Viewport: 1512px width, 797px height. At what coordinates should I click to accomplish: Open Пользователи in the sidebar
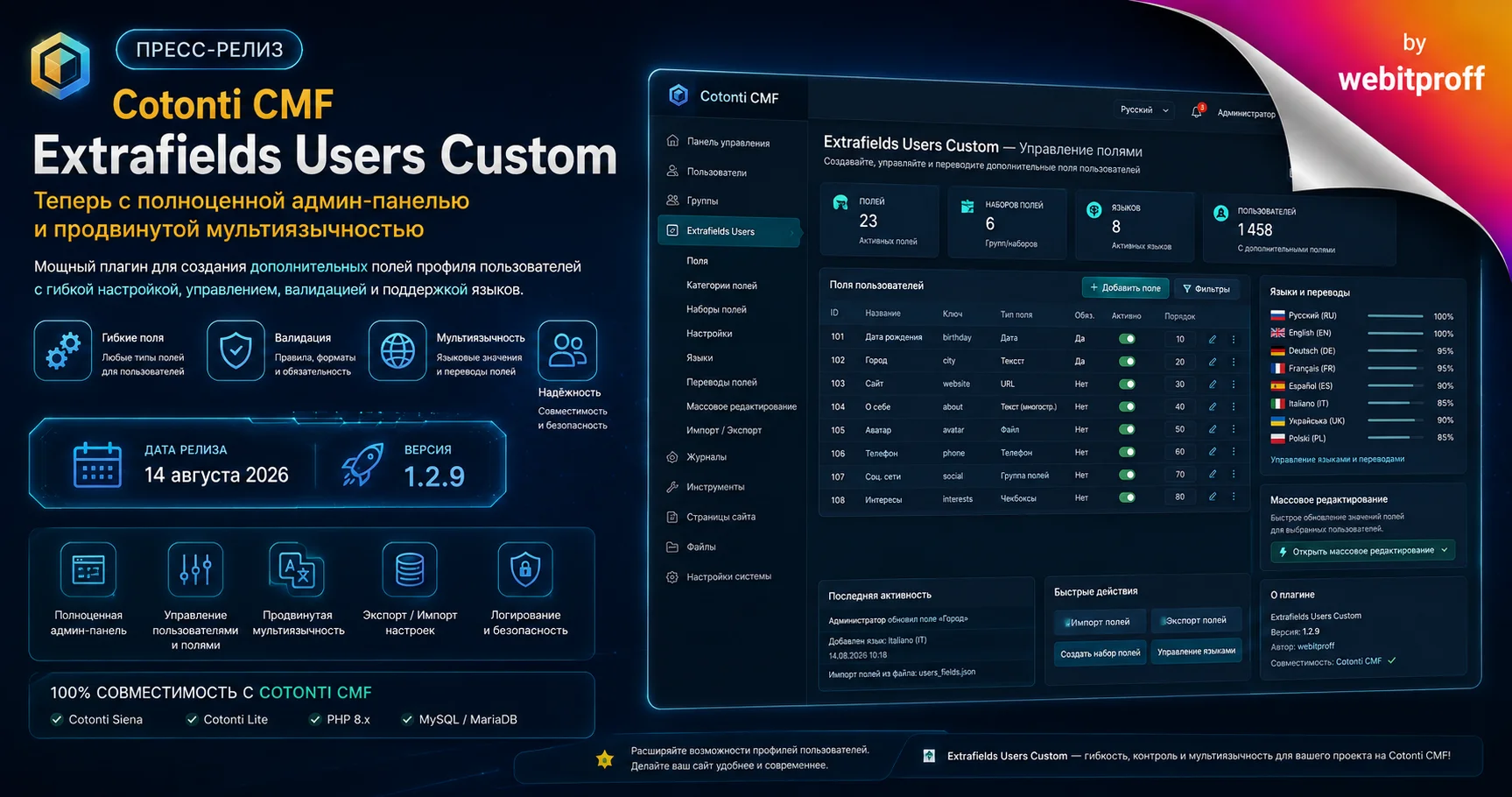point(717,172)
